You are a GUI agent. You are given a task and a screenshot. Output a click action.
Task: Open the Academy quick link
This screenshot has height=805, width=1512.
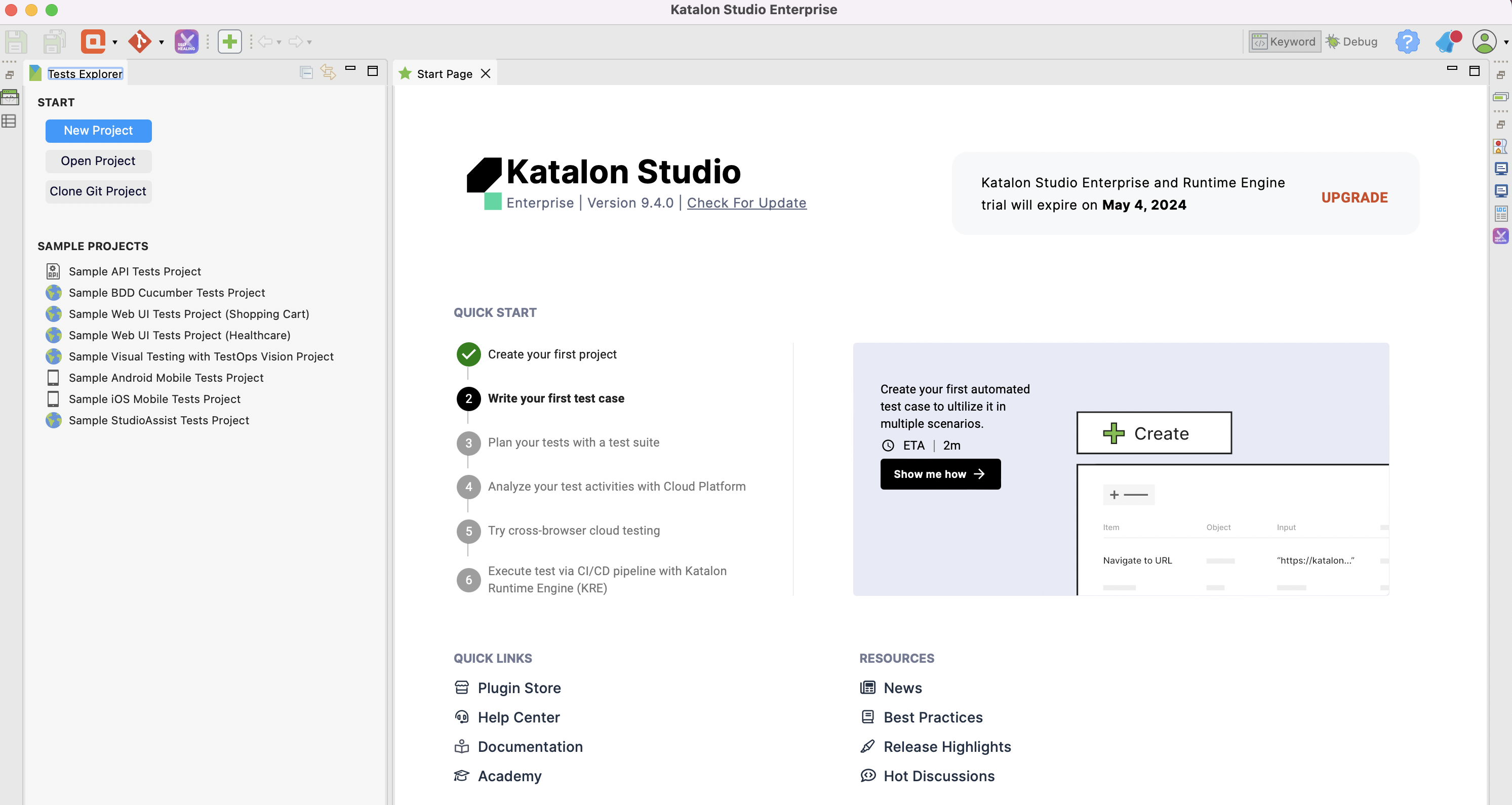(x=498, y=776)
